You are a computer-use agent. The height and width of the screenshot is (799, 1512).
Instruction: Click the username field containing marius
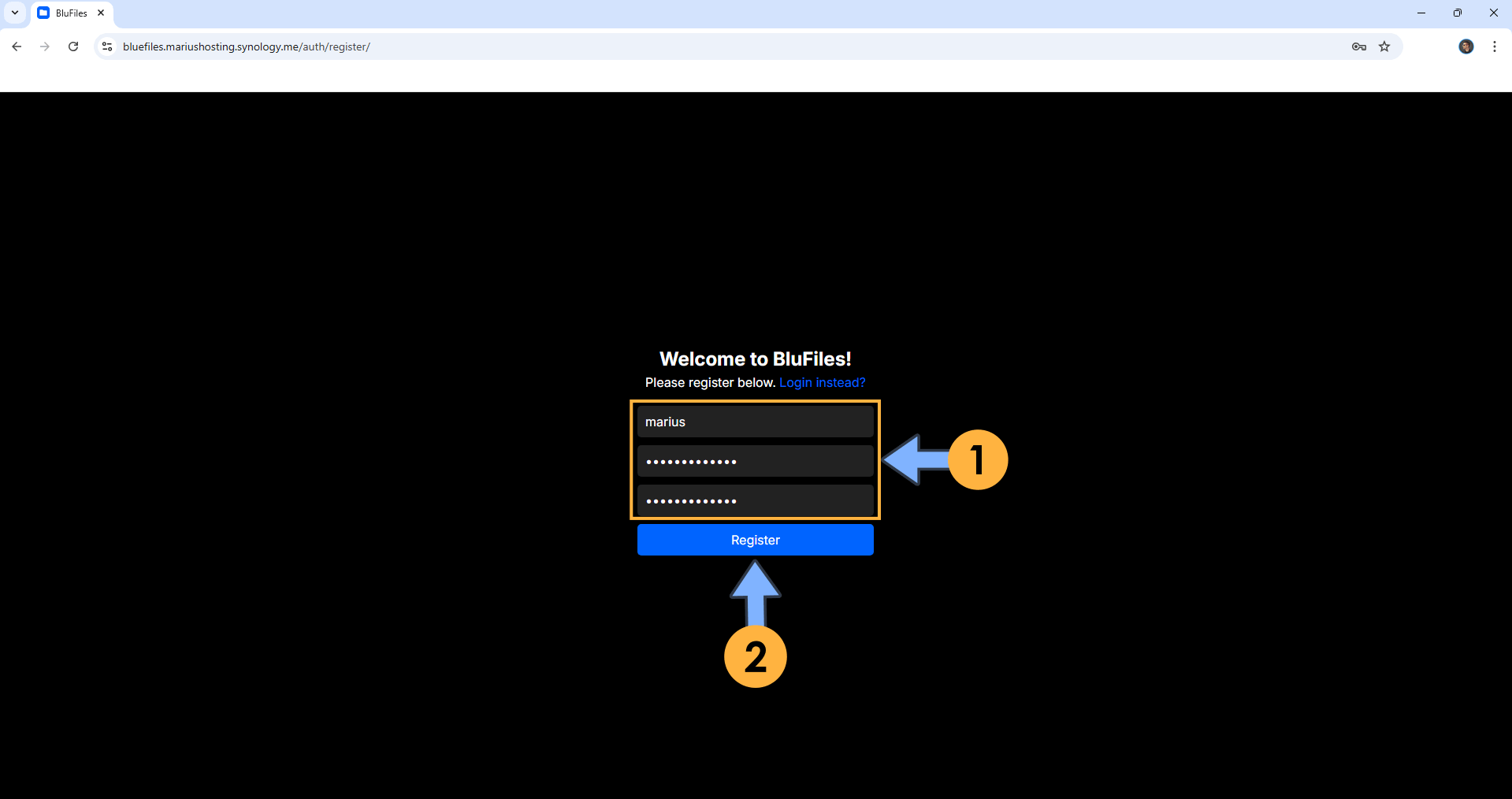[x=755, y=422]
